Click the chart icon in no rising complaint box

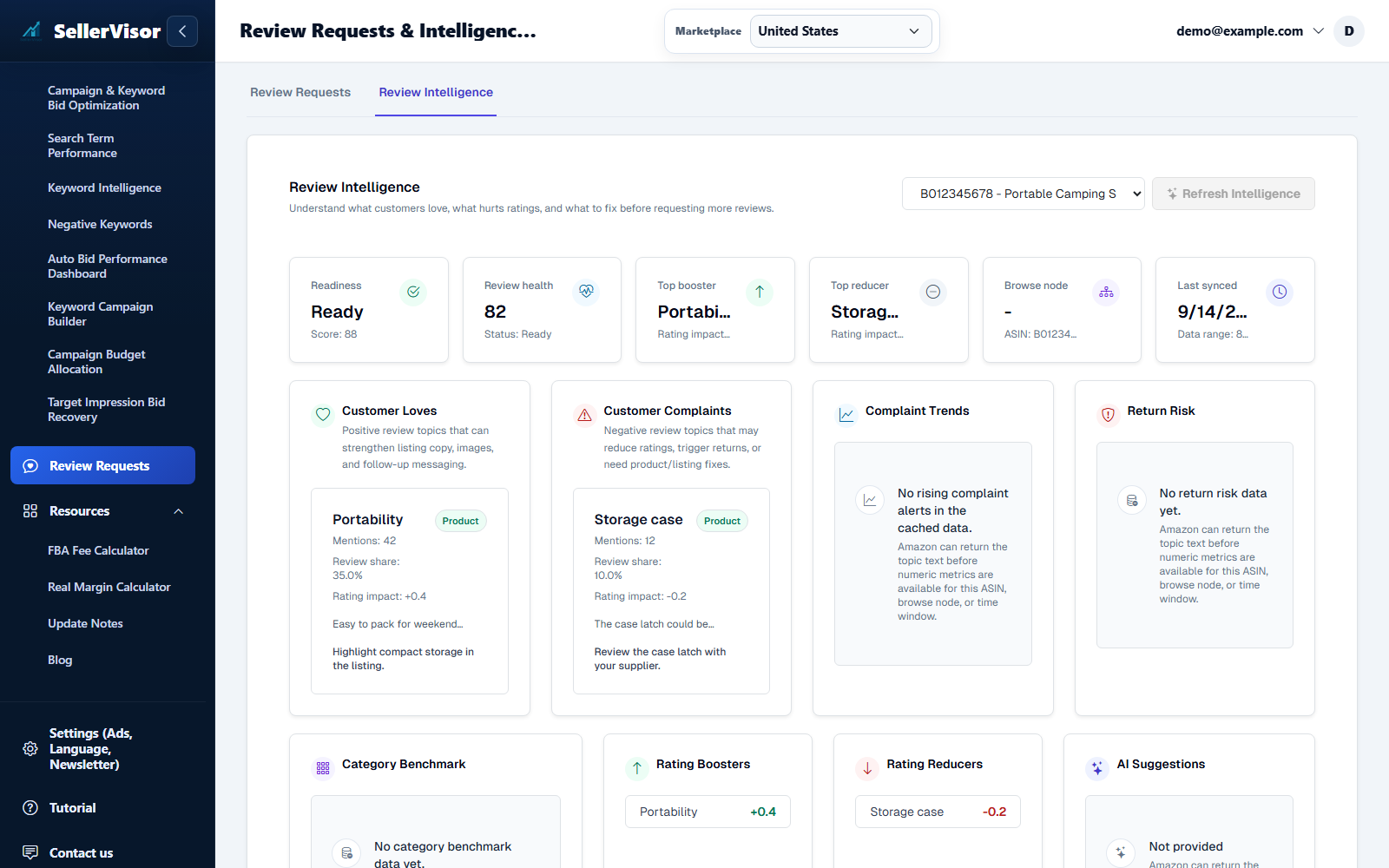(870, 501)
